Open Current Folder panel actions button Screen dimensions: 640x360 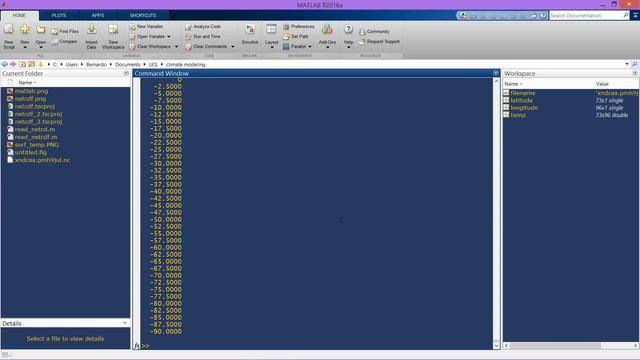126,73
